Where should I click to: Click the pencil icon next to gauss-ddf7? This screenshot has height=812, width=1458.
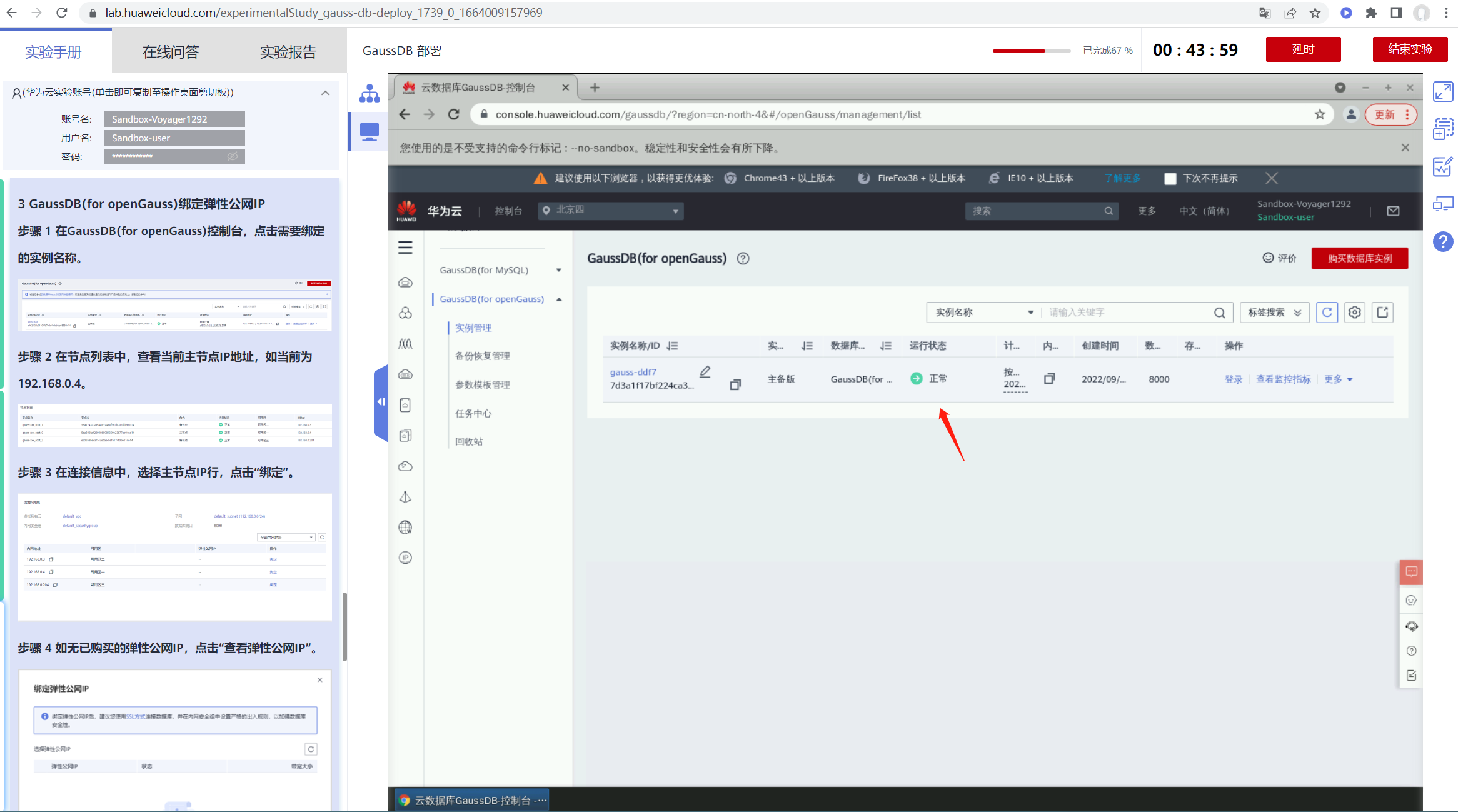pyautogui.click(x=705, y=372)
